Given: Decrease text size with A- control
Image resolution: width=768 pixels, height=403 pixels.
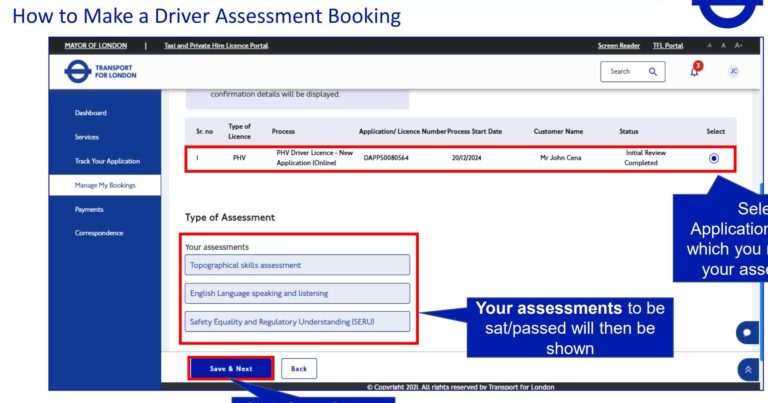Looking at the screenshot, I should [x=709, y=46].
